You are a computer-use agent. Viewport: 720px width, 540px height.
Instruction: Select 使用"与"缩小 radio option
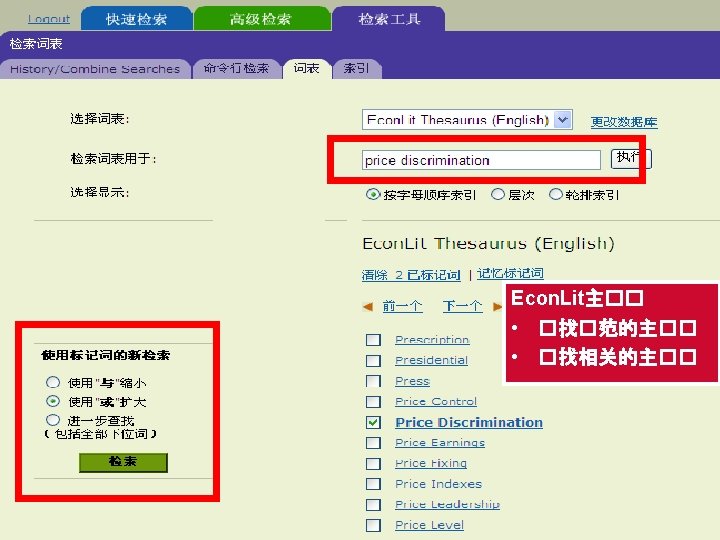click(53, 382)
